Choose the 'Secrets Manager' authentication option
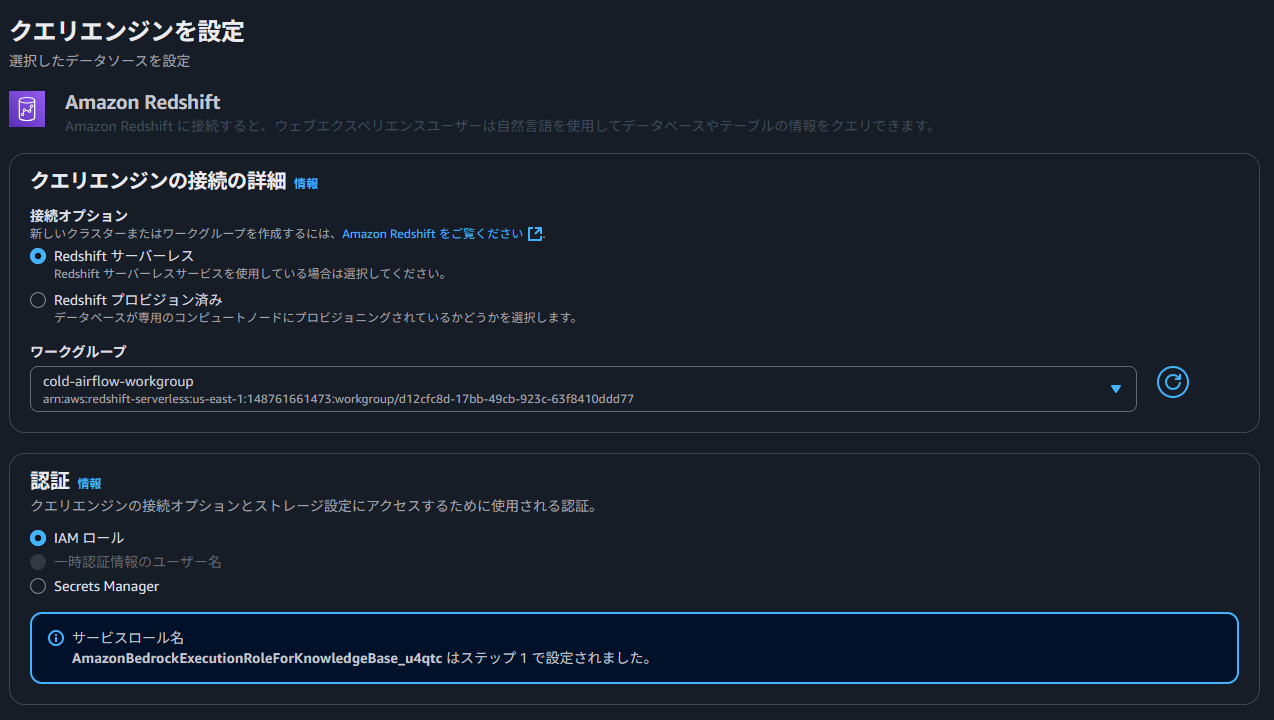This screenshot has height=720, width=1274. coord(38,586)
